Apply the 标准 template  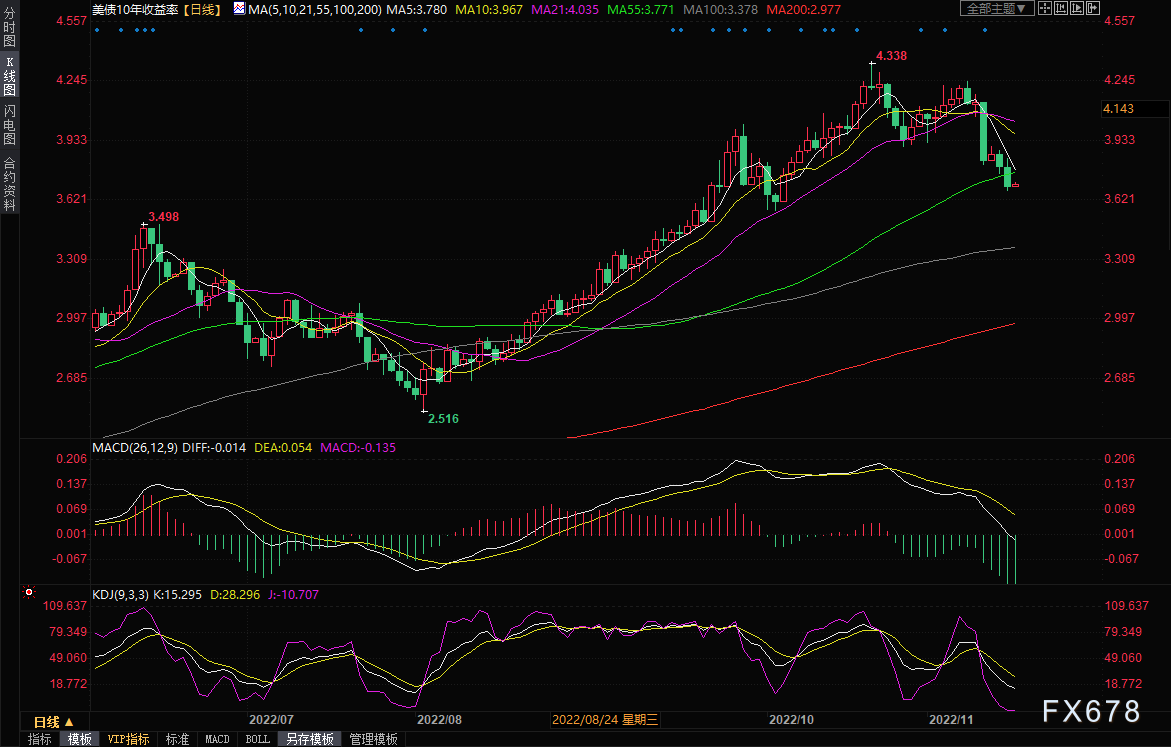click(x=177, y=739)
